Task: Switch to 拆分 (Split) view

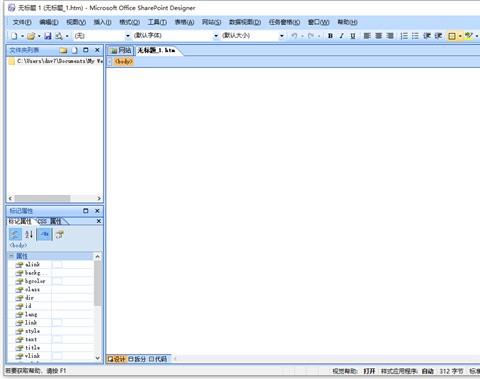Action: [137, 359]
